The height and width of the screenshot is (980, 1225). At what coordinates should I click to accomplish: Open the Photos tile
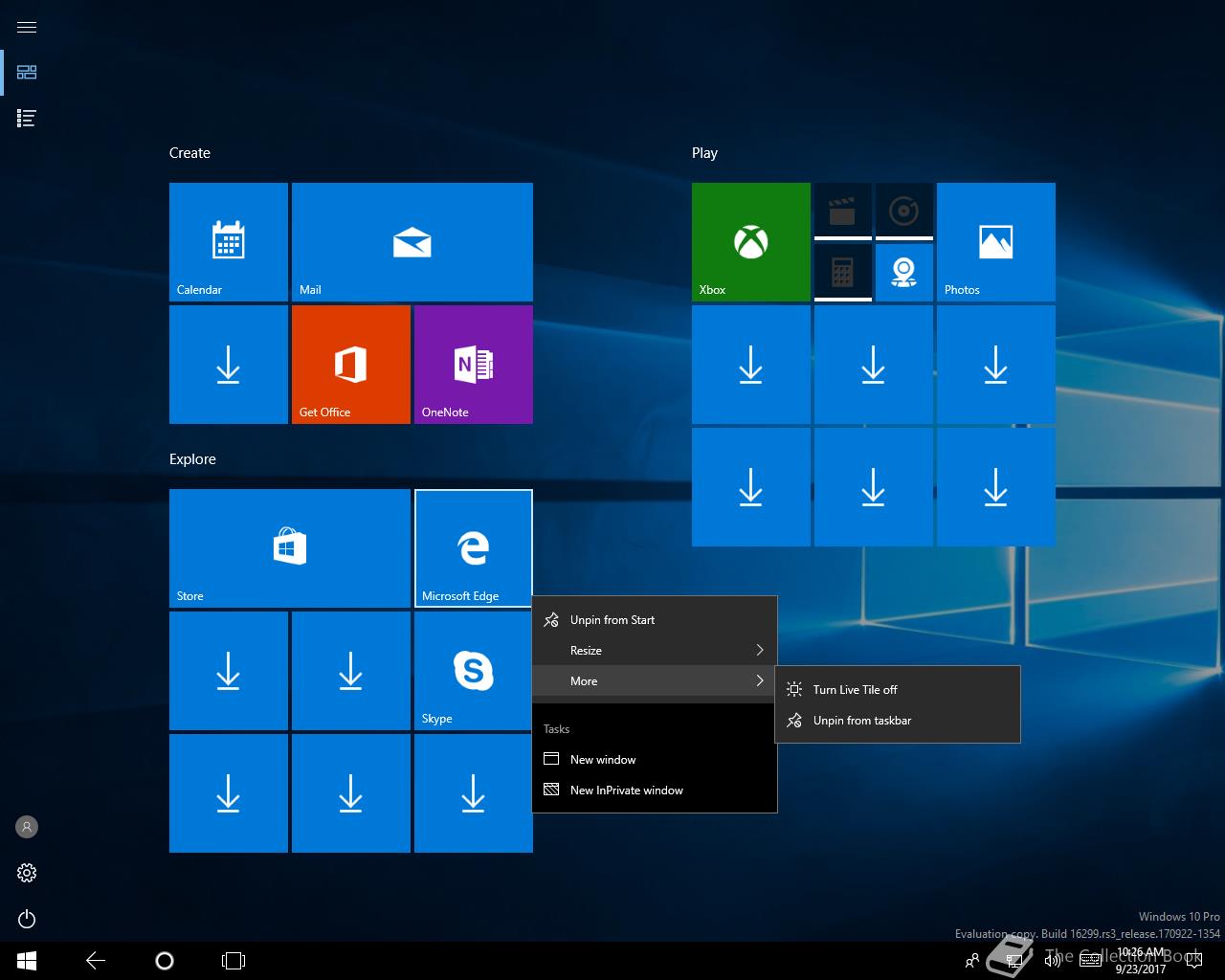996,242
